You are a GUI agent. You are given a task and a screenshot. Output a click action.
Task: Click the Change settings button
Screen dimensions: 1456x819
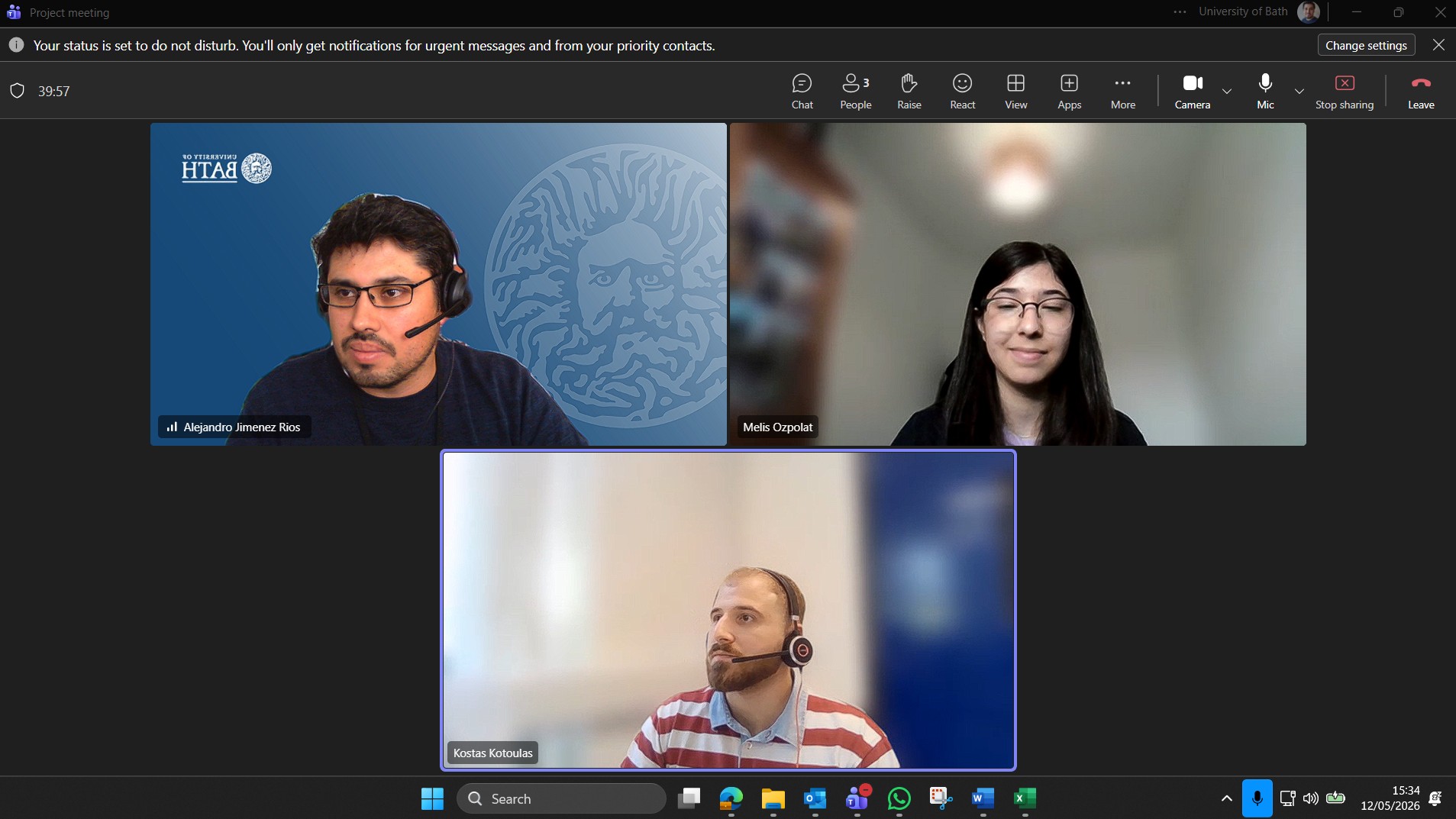click(1366, 45)
